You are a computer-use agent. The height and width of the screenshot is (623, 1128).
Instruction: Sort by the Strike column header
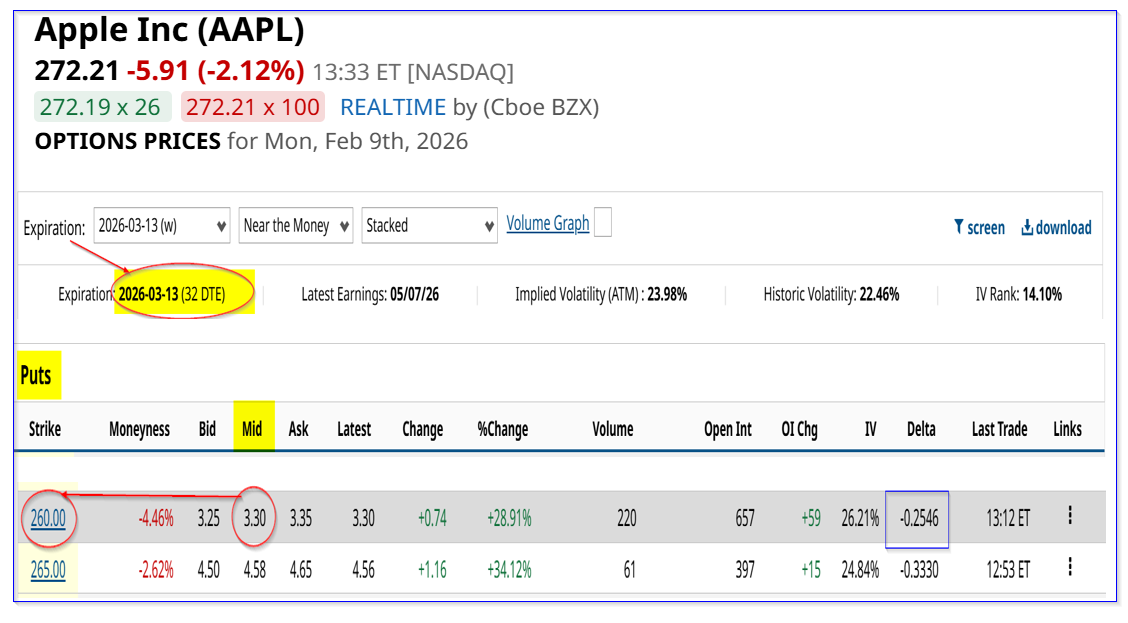point(44,429)
